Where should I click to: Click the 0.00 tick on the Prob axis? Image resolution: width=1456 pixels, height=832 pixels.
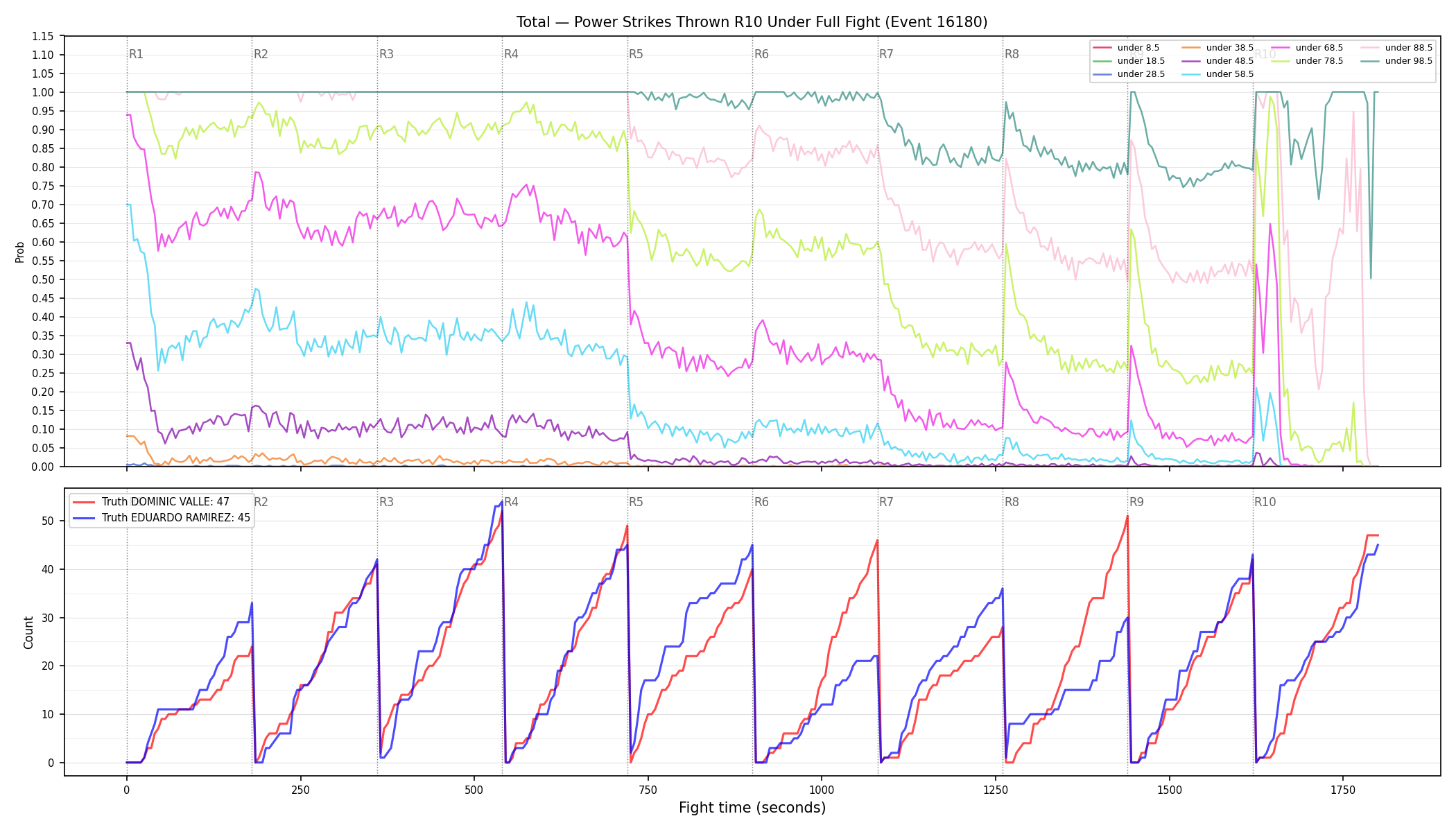[42, 467]
